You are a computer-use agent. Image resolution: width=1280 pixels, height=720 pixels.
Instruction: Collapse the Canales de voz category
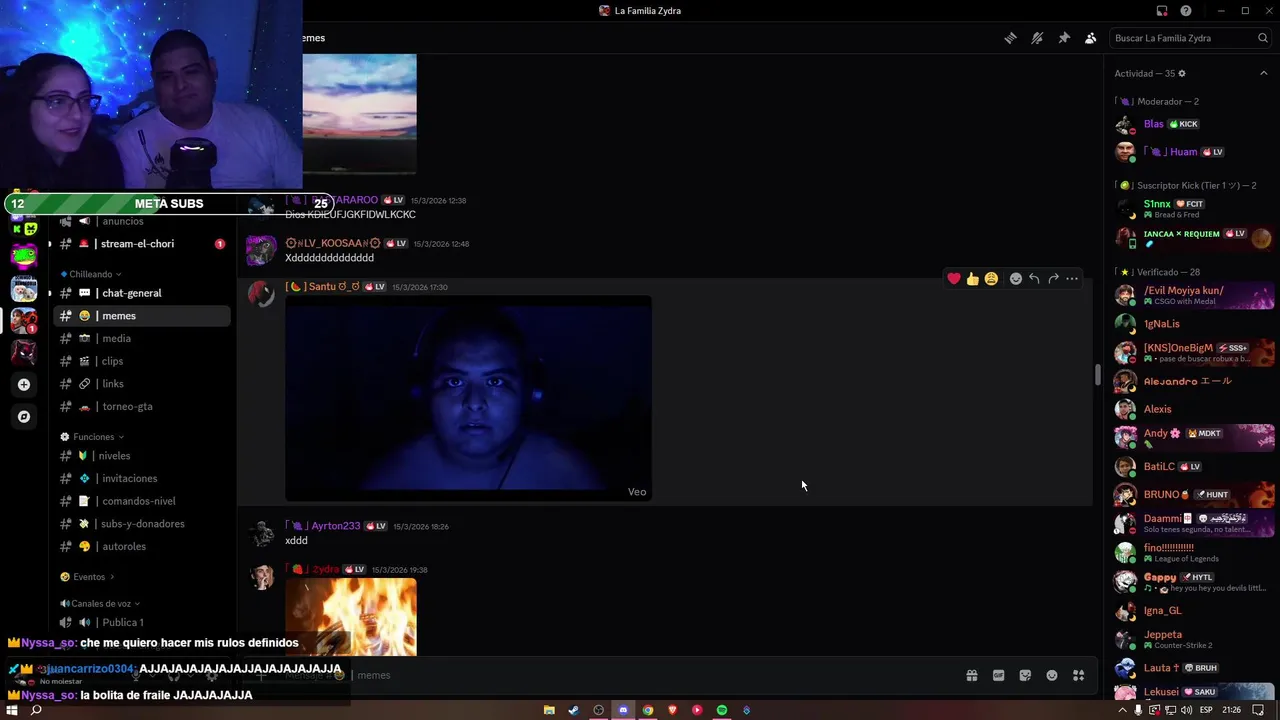pos(100,604)
